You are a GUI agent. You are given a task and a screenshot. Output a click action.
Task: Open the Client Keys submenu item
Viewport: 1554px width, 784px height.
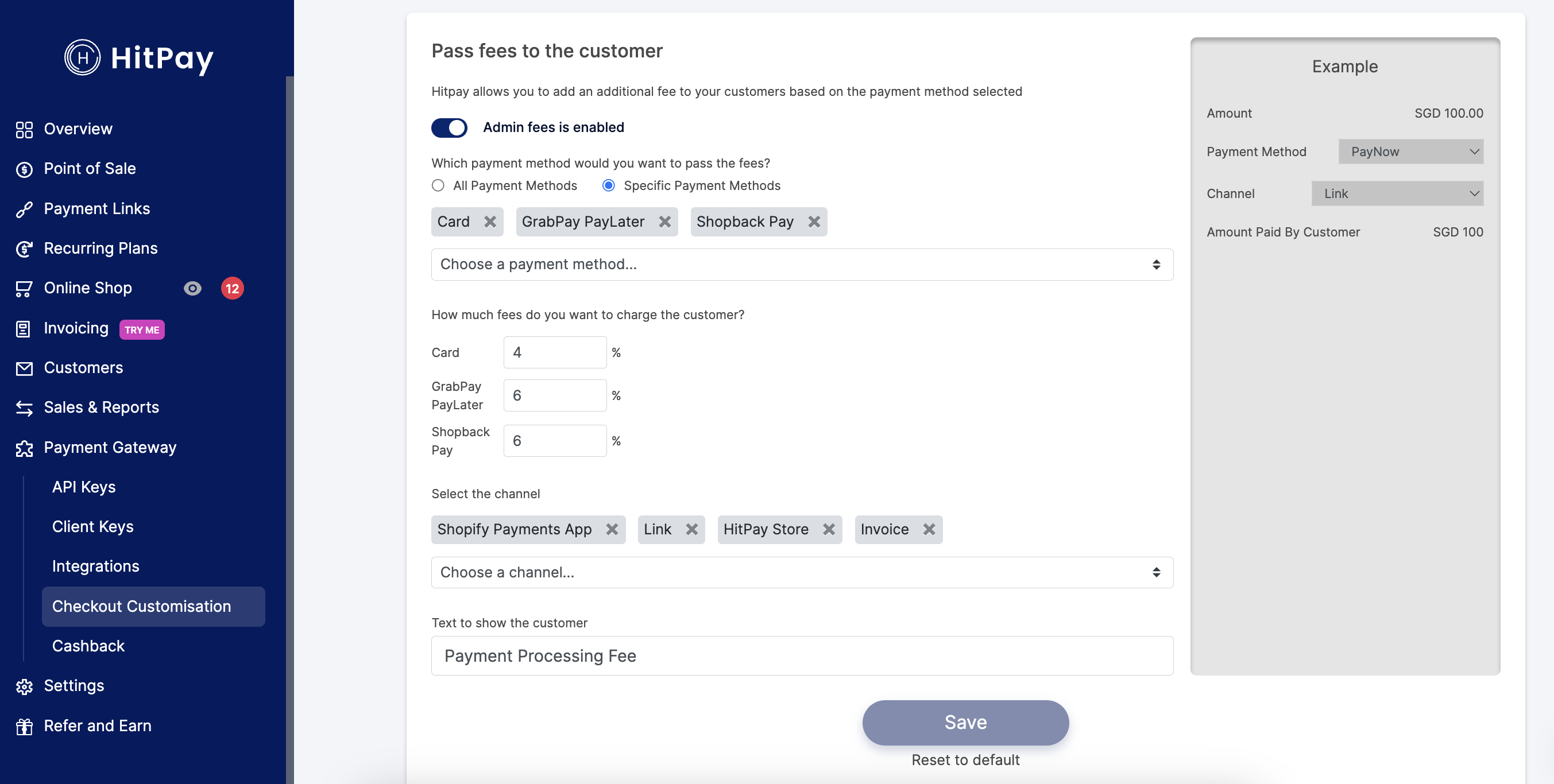(x=93, y=527)
